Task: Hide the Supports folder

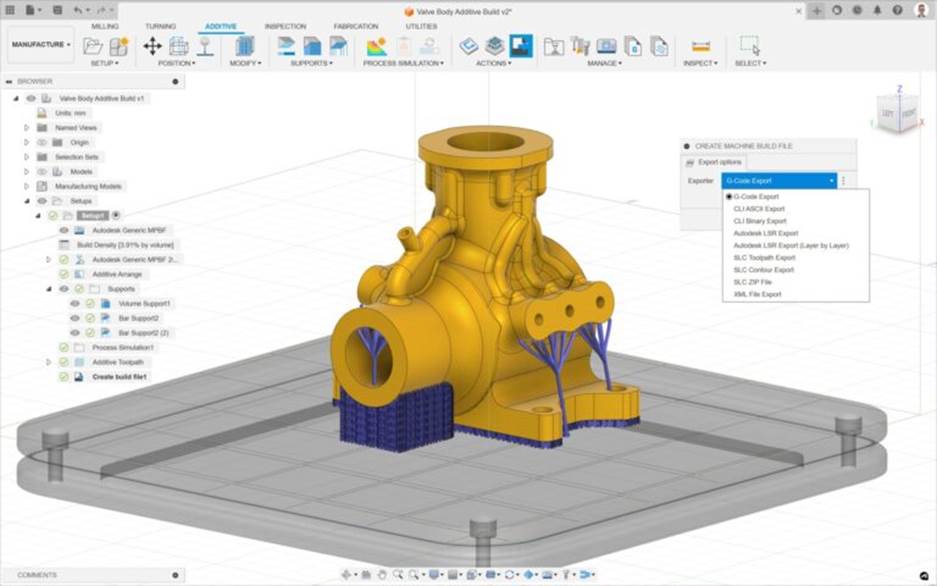Action: [64, 289]
